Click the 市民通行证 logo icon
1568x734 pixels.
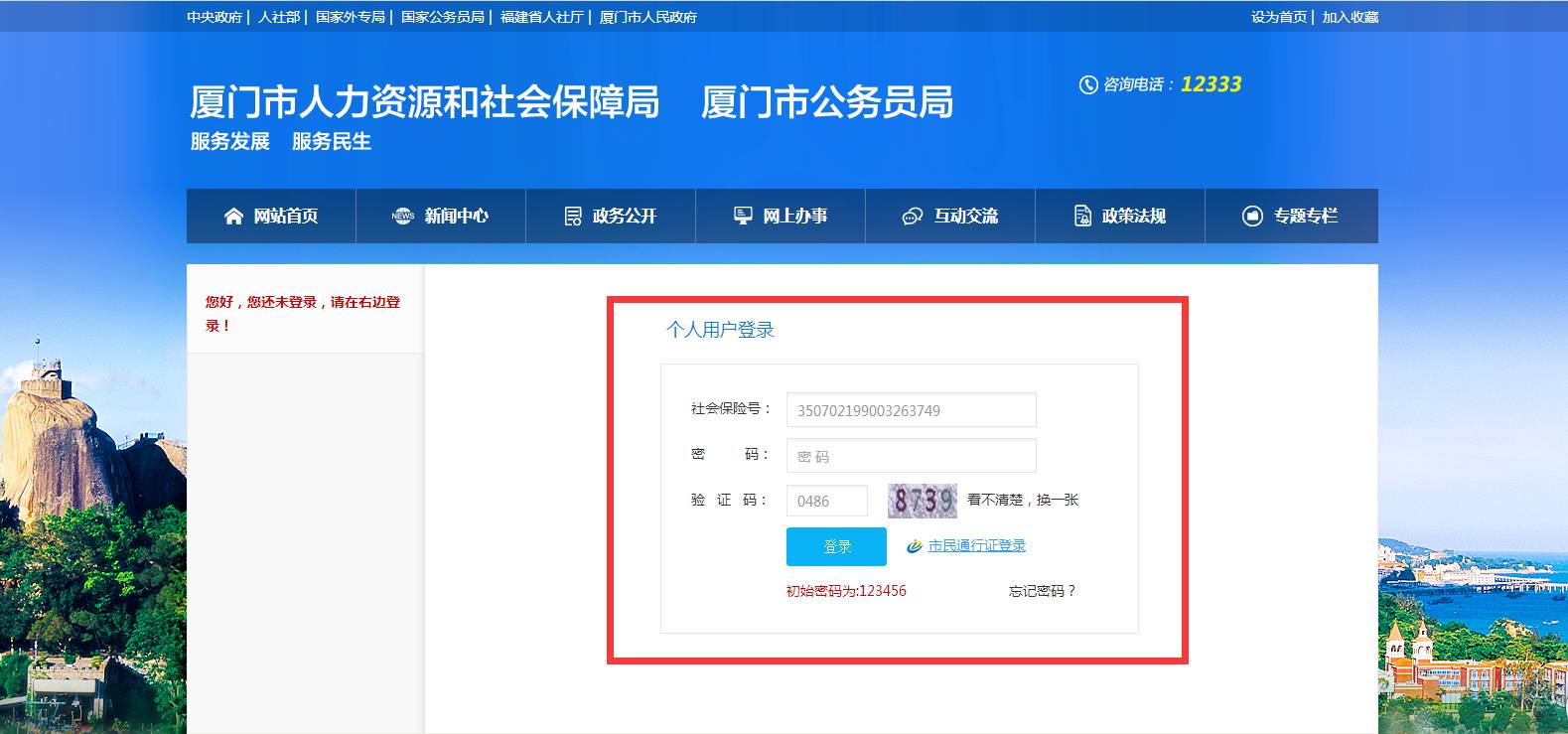tap(915, 546)
